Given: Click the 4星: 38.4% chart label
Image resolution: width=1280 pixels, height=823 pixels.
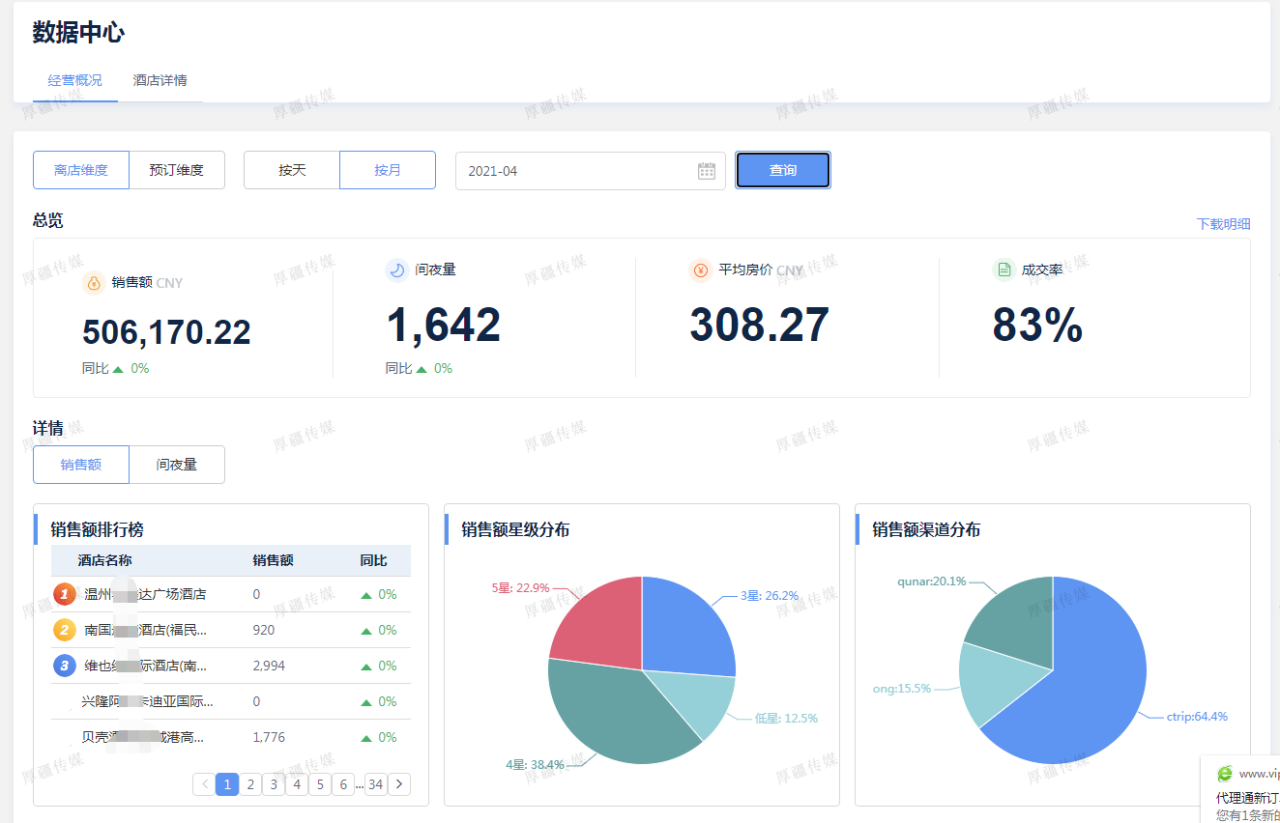Looking at the screenshot, I should point(535,765).
